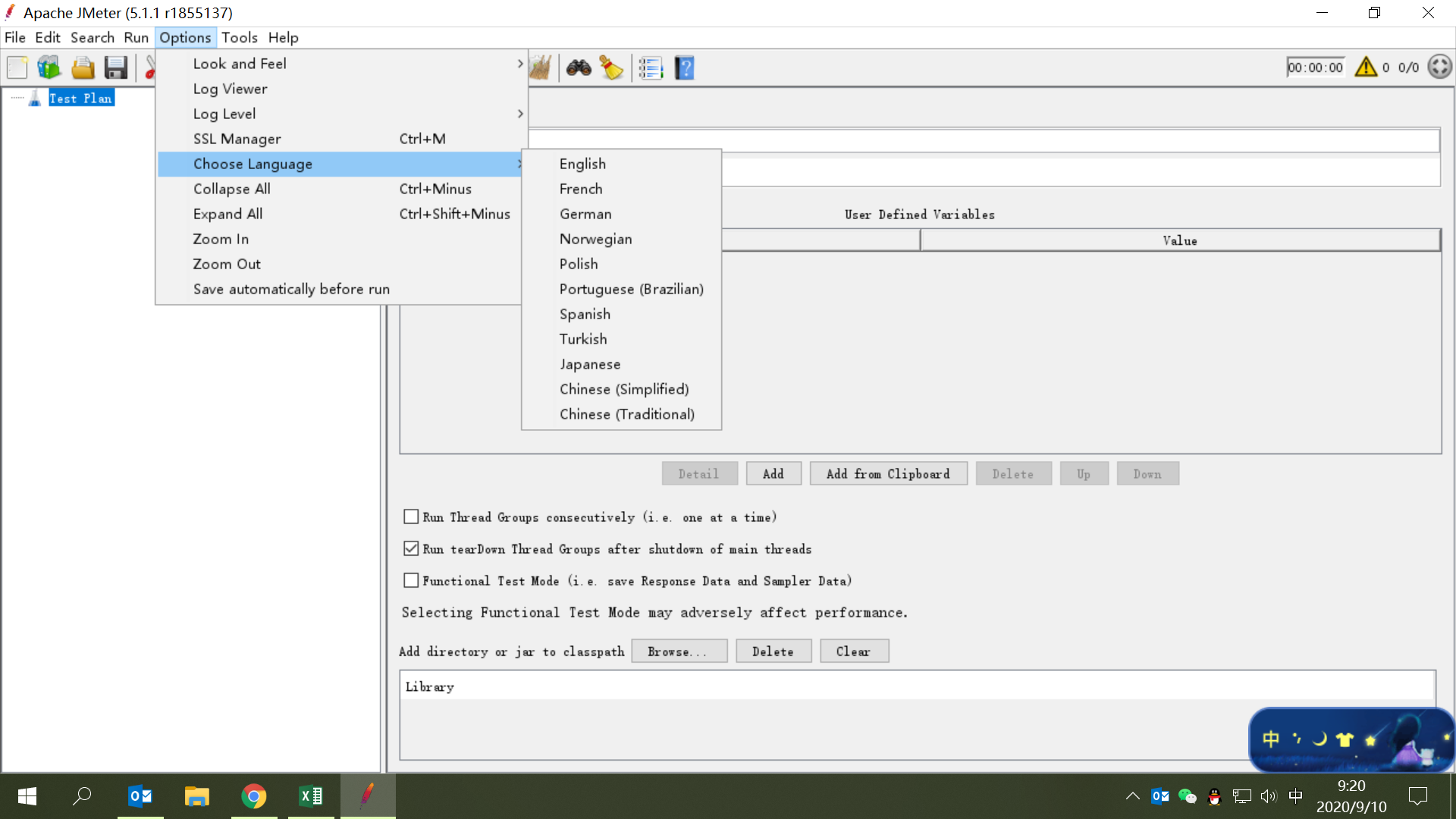This screenshot has height=819, width=1456.
Task: Select Test Plan tree node
Action: coord(80,99)
